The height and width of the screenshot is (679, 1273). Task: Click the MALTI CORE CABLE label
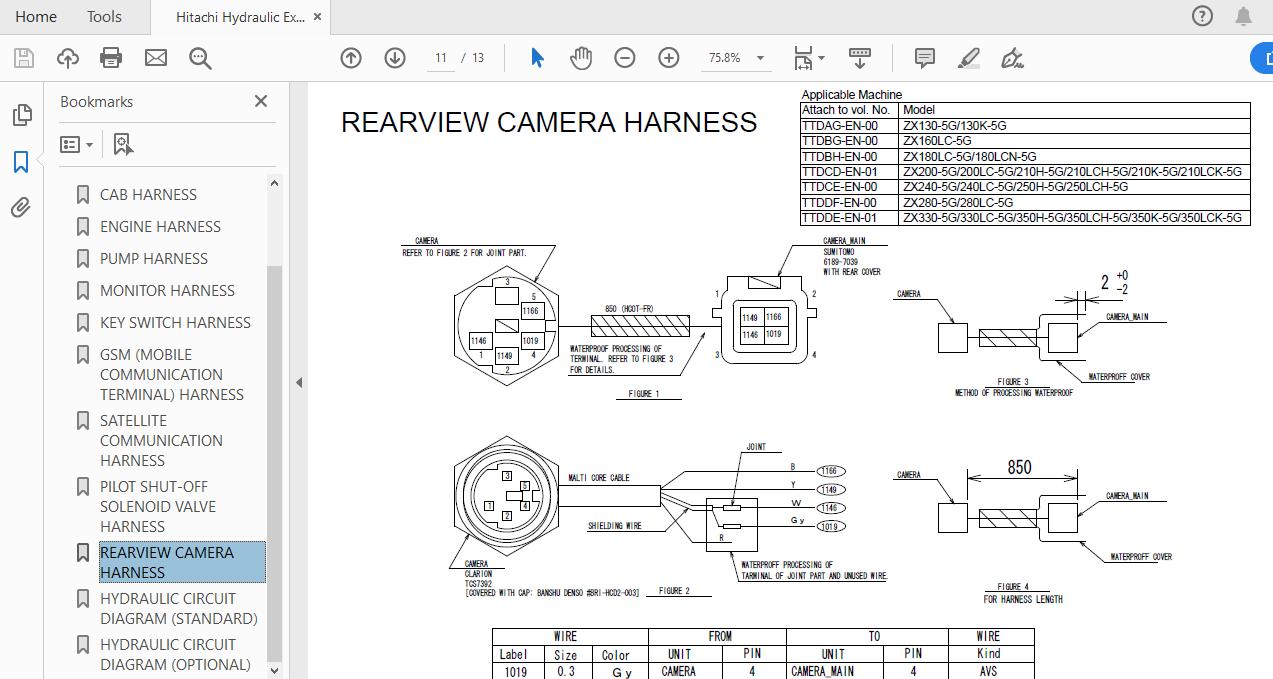point(599,478)
